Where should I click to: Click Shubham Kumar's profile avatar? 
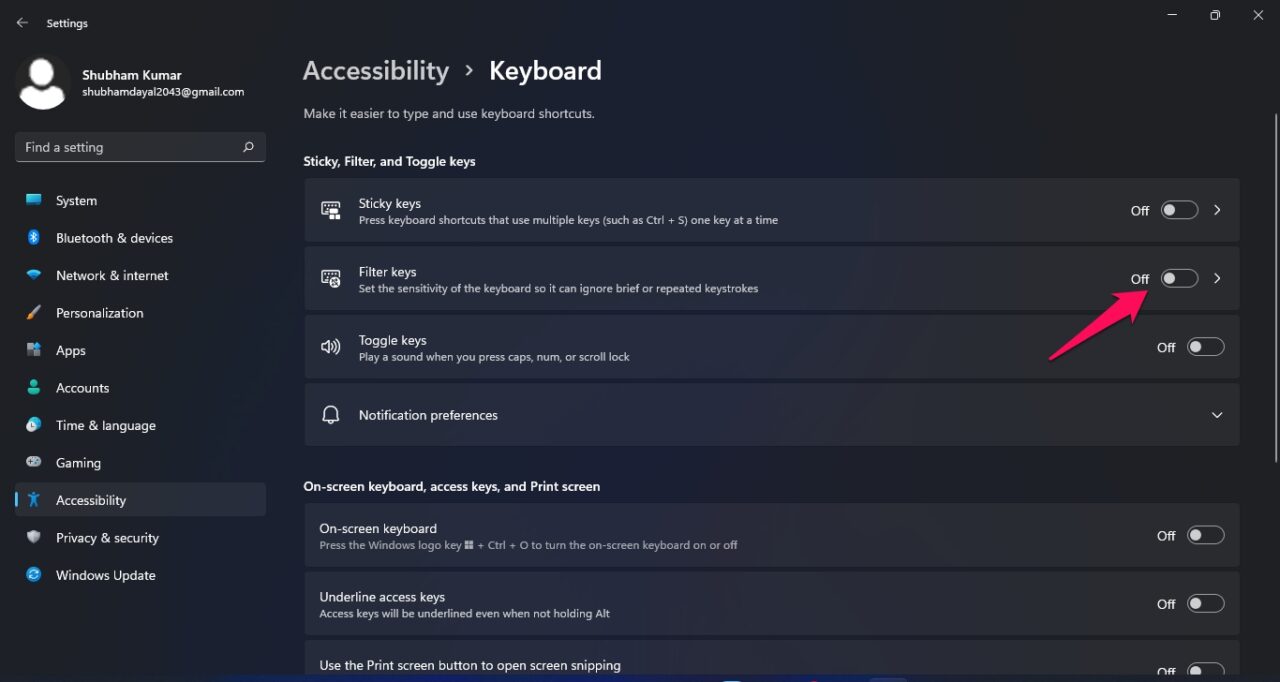[42, 82]
